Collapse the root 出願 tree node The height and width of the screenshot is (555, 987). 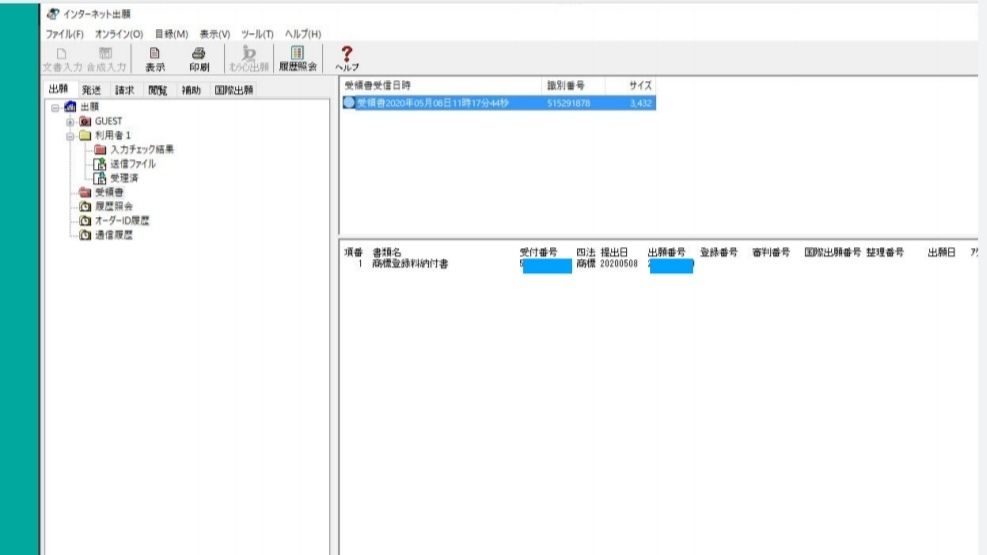[57, 107]
